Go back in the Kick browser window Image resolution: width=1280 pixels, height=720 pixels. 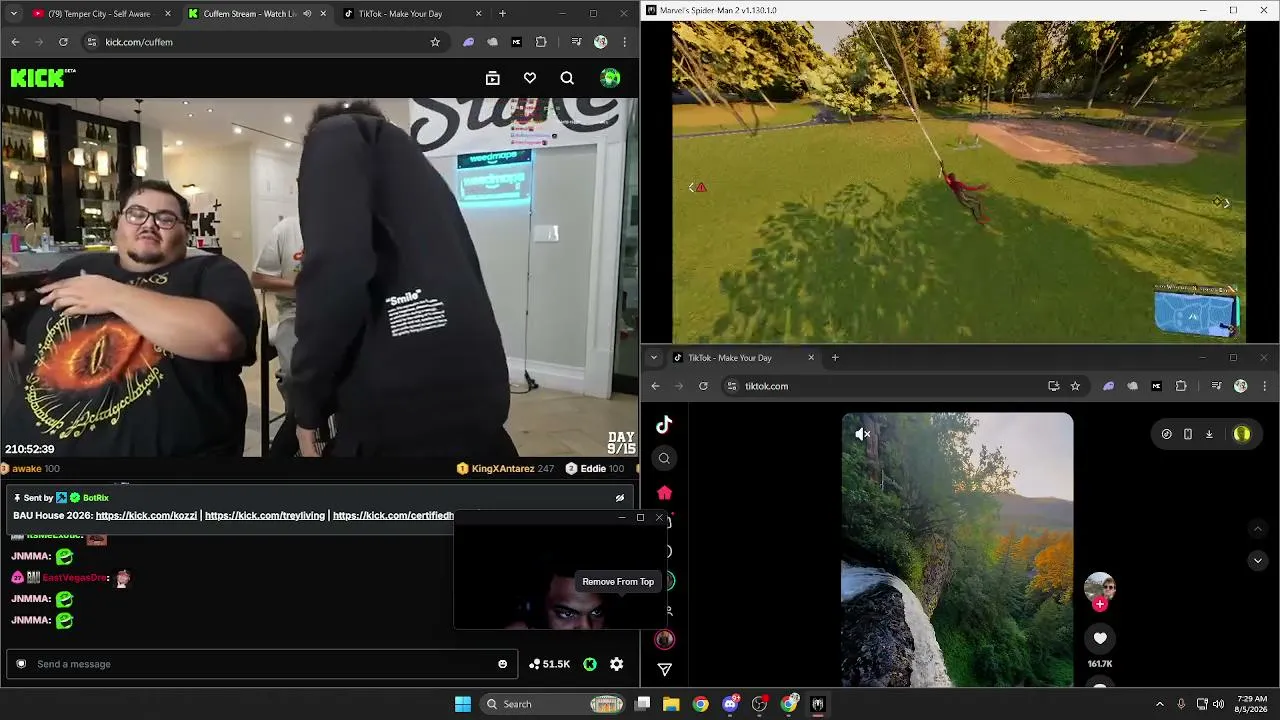tap(15, 42)
